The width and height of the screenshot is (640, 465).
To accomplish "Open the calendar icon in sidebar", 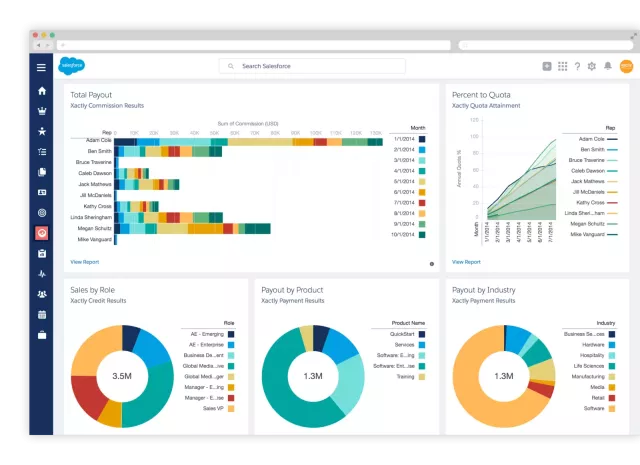I will point(41,314).
